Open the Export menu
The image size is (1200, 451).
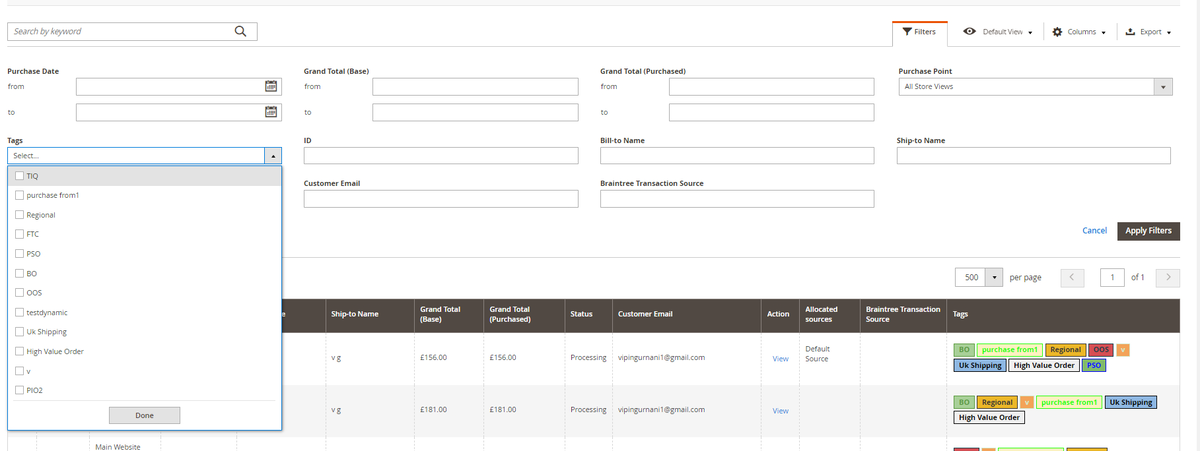(1148, 32)
